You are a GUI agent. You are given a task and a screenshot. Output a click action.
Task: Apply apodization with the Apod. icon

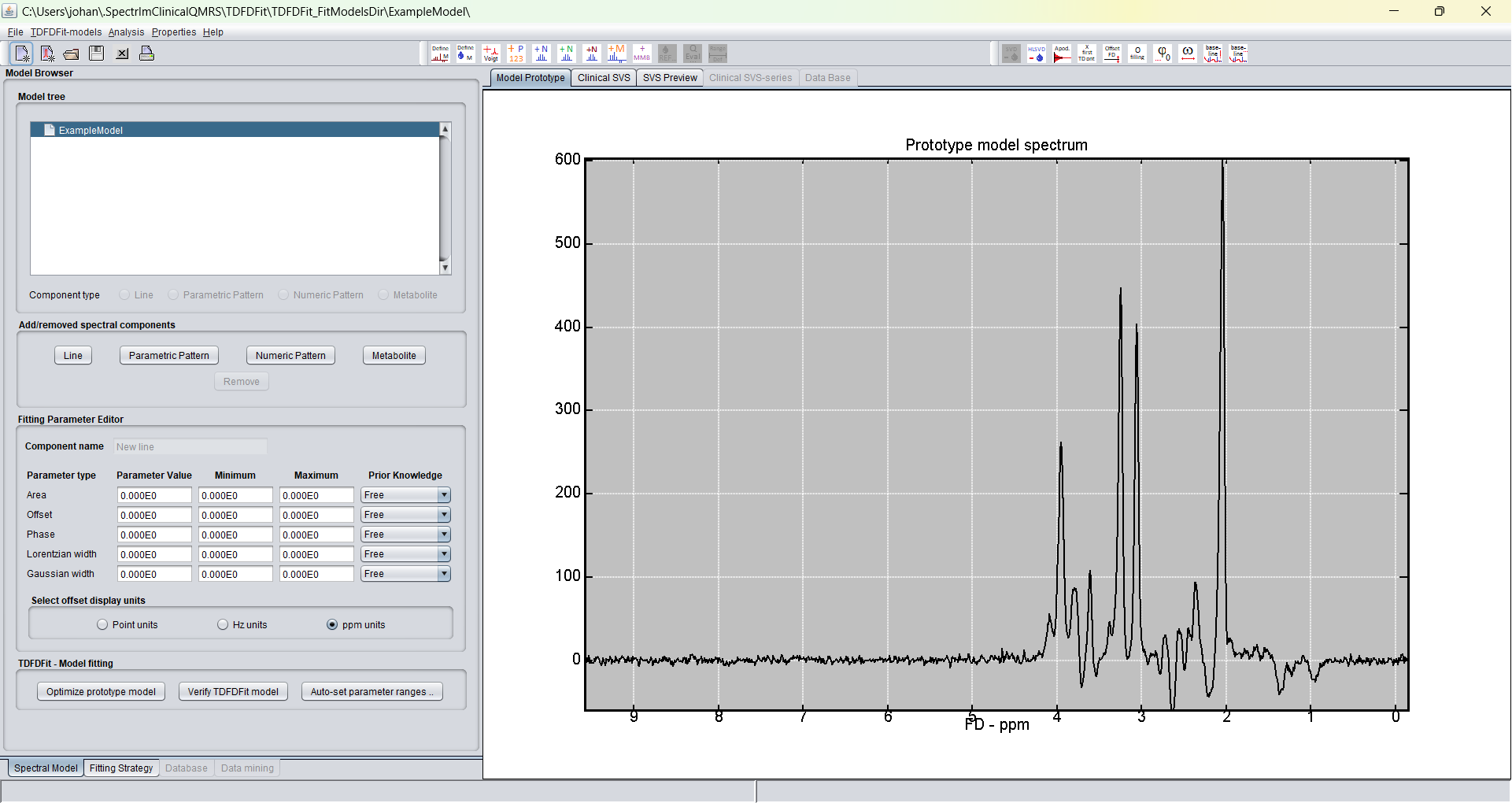coord(1062,54)
